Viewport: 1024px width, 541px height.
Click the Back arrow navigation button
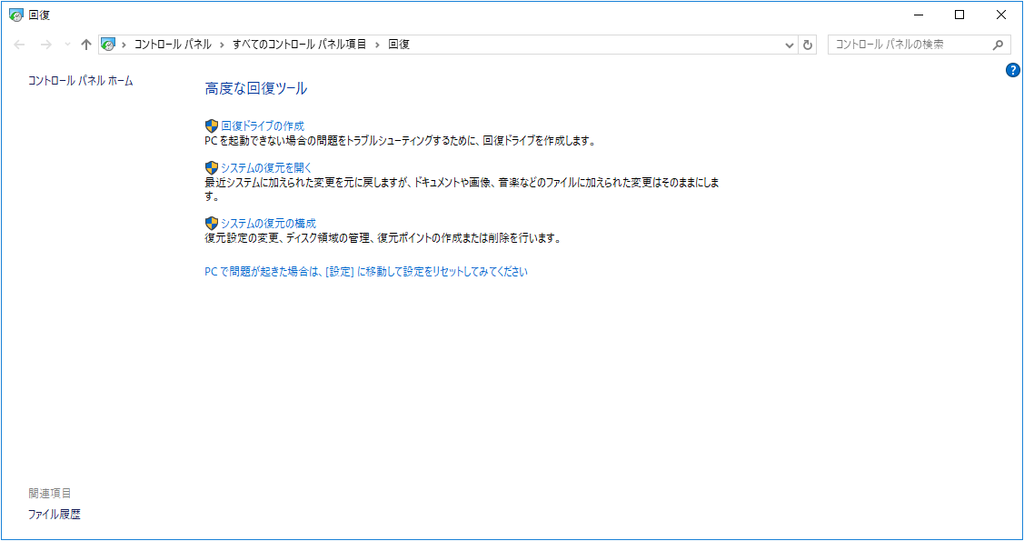pyautogui.click(x=20, y=44)
